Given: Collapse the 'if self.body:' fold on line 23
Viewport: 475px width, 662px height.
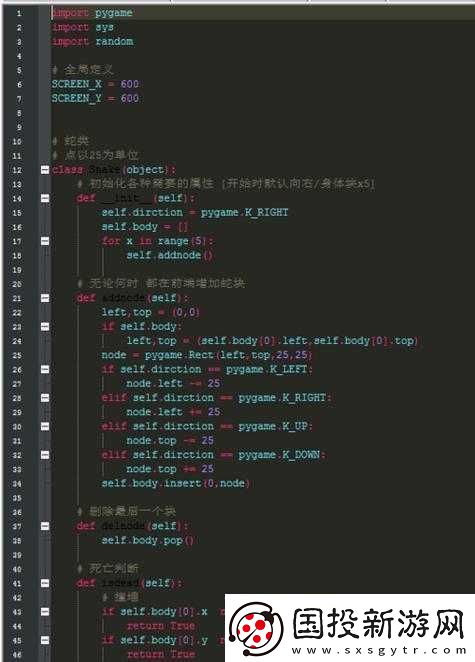Looking at the screenshot, I should [45, 326].
